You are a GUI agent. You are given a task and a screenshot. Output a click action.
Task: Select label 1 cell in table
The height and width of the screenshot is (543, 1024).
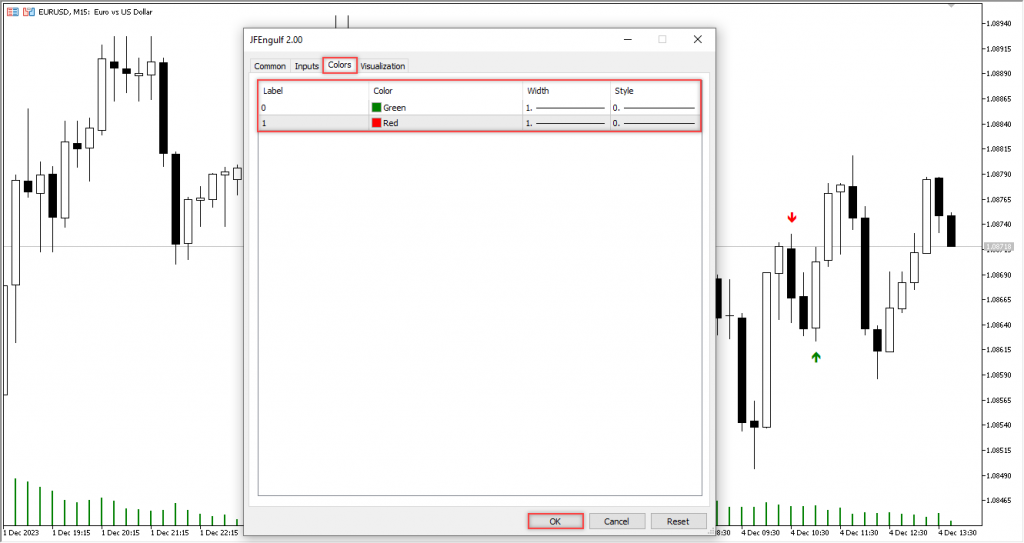tap(313, 123)
